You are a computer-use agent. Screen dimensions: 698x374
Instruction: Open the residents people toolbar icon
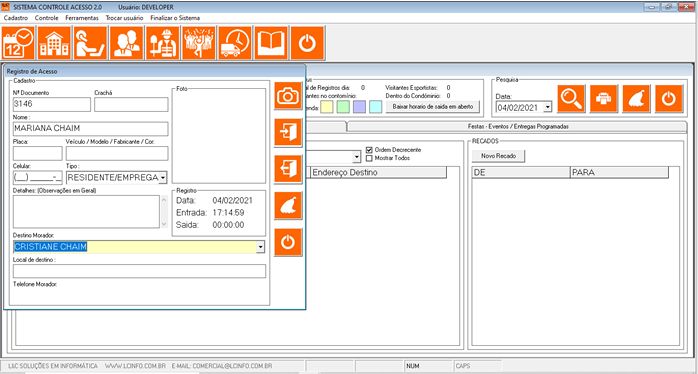pyautogui.click(x=127, y=43)
